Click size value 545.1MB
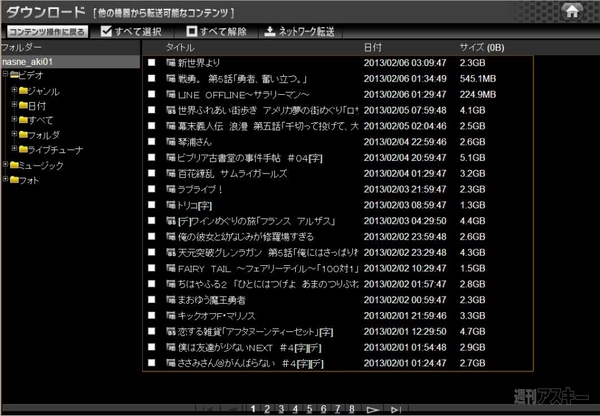 pyautogui.click(x=478, y=78)
